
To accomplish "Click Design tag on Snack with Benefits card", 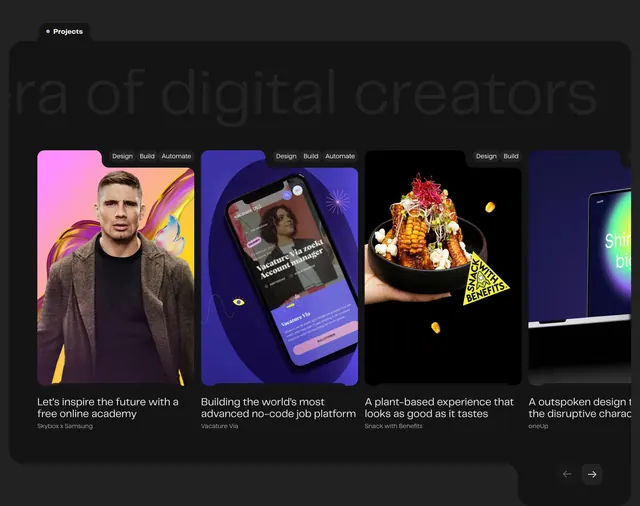I will click(486, 156).
